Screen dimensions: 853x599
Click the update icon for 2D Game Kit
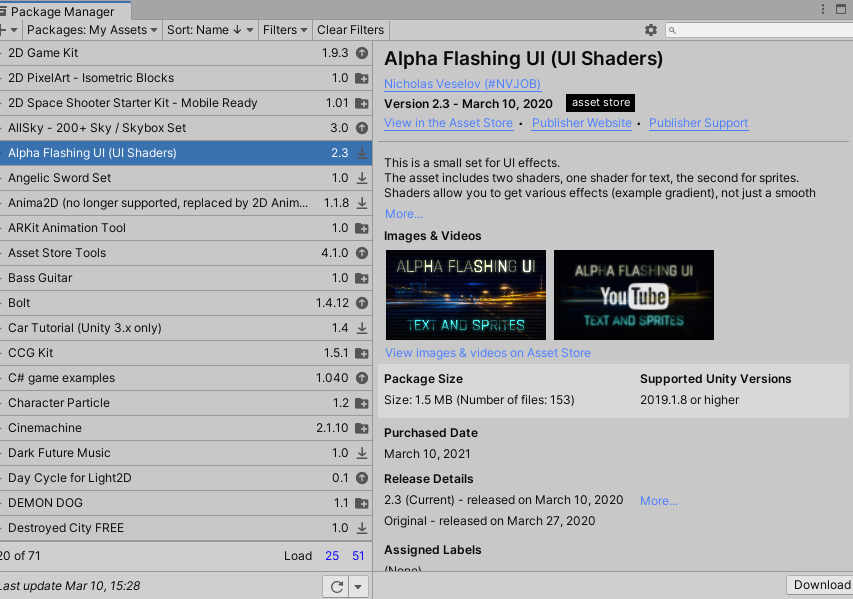[362, 53]
